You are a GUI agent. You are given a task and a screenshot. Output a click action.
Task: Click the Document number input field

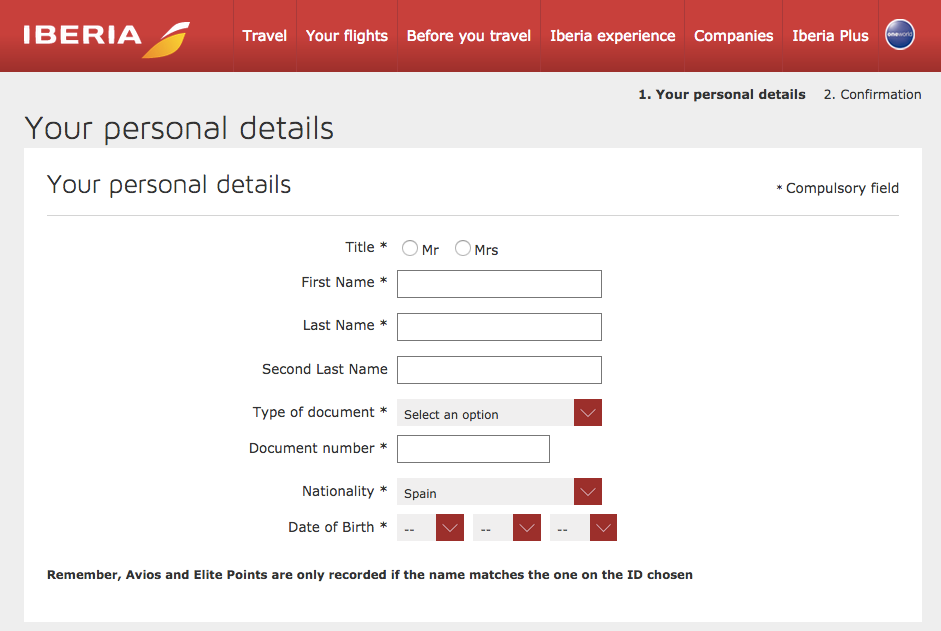pos(474,449)
